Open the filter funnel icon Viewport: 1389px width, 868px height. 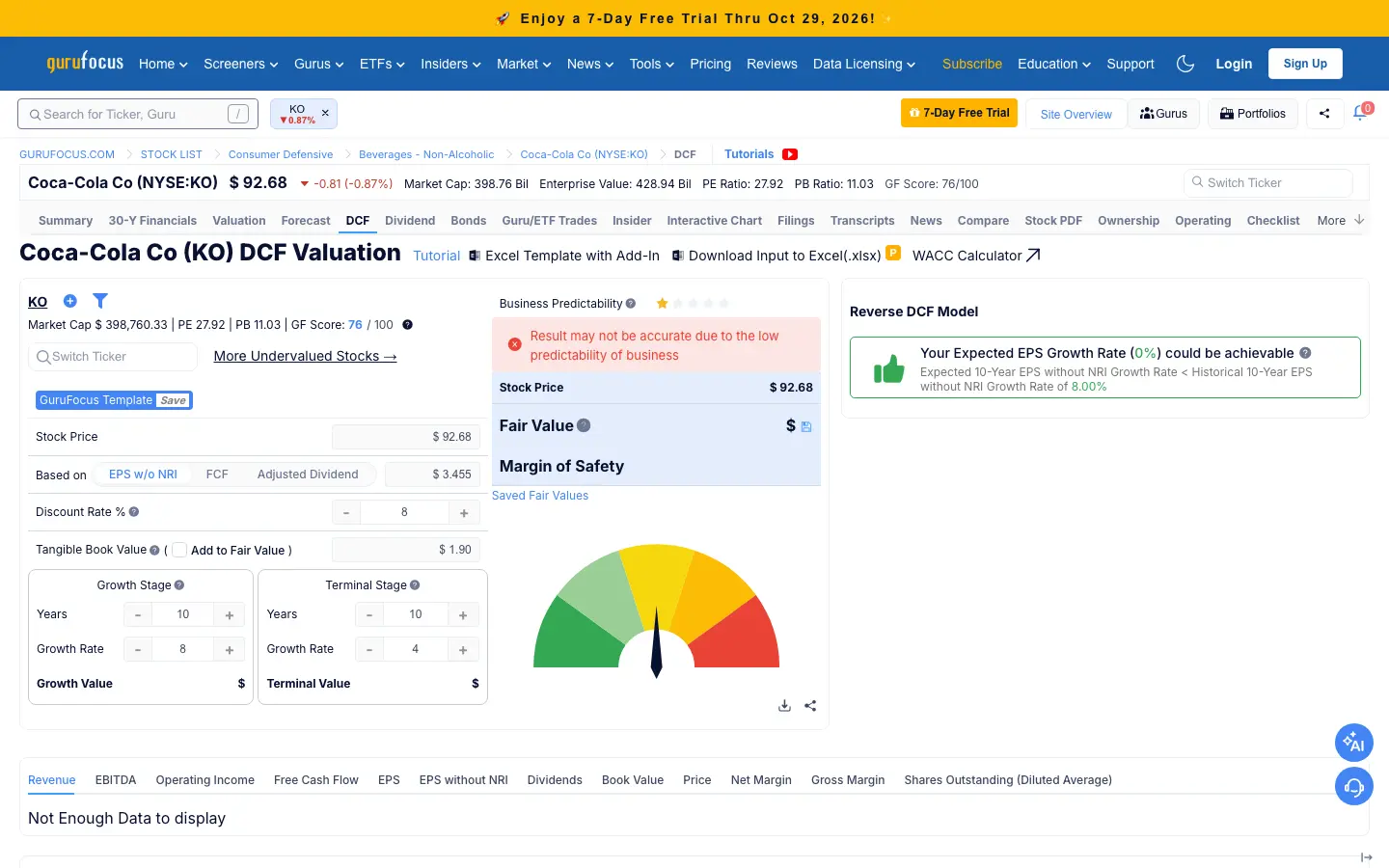click(100, 301)
